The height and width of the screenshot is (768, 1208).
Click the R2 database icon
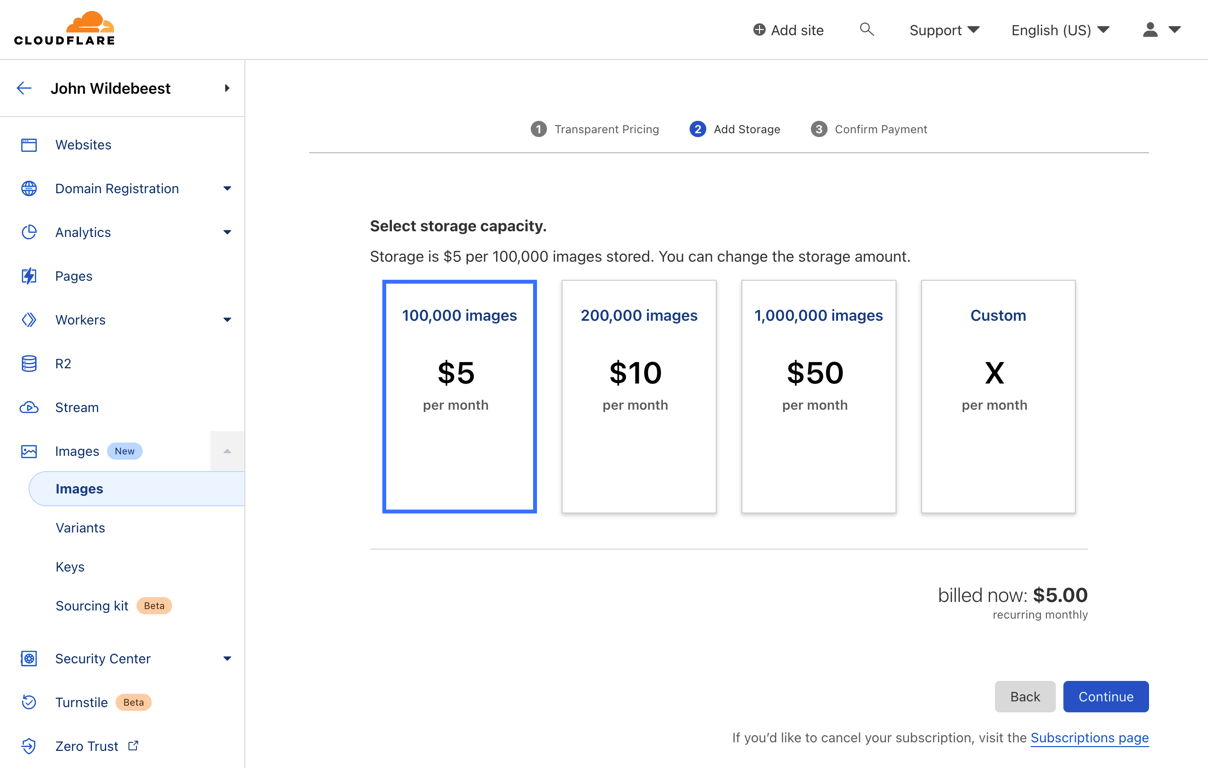(x=29, y=364)
